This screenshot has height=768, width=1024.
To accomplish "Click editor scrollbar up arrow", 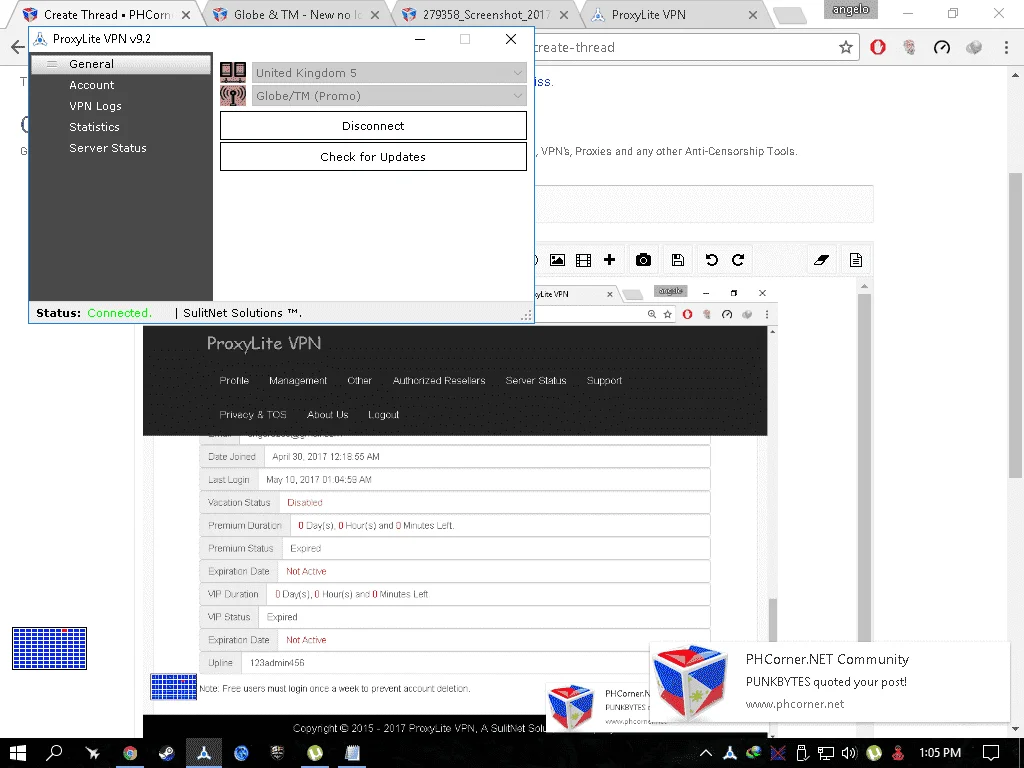I will pyautogui.click(x=864, y=286).
